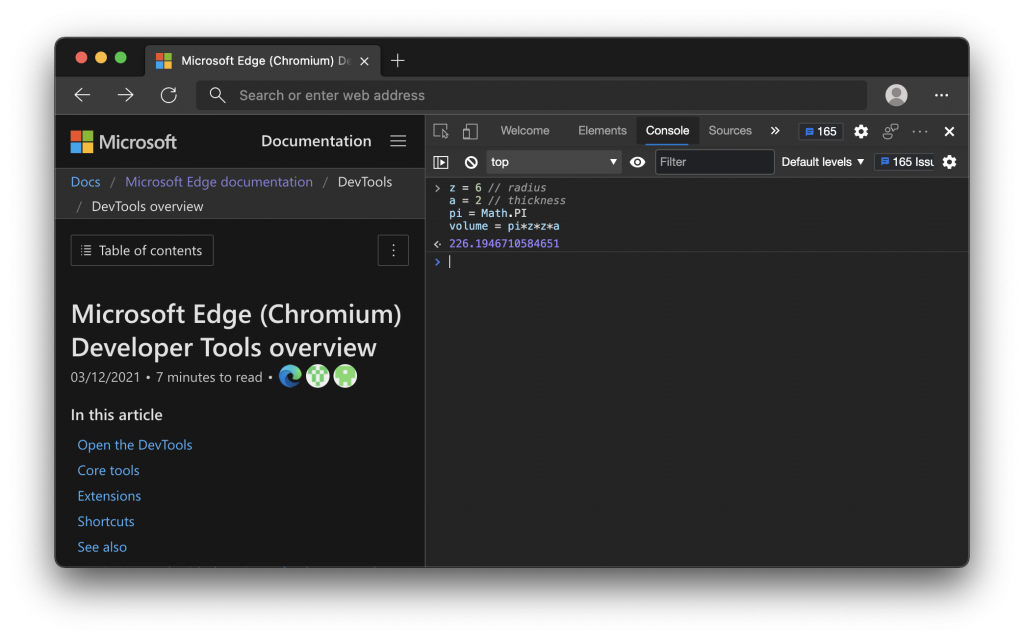Click the Edge logo contributor avatar

290,376
